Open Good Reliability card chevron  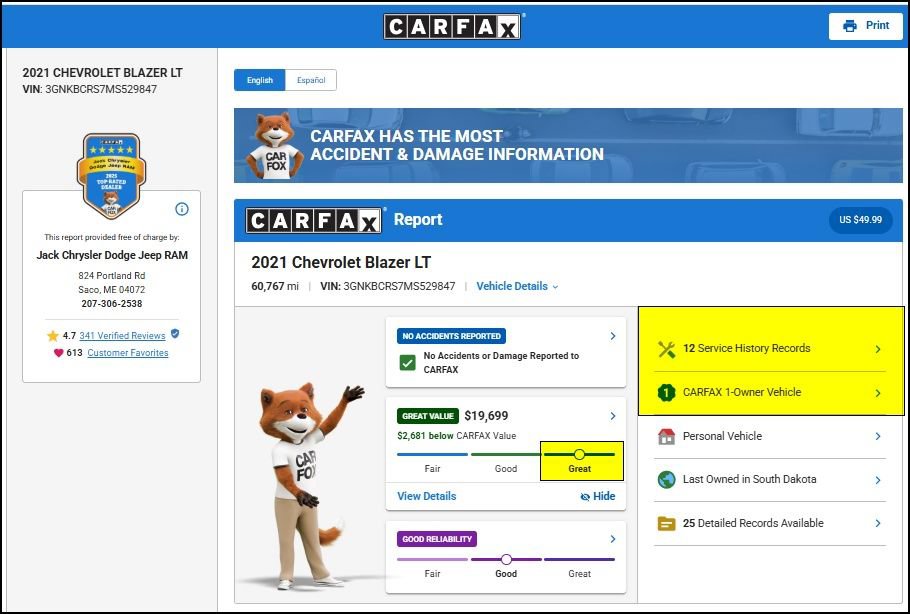(613, 539)
